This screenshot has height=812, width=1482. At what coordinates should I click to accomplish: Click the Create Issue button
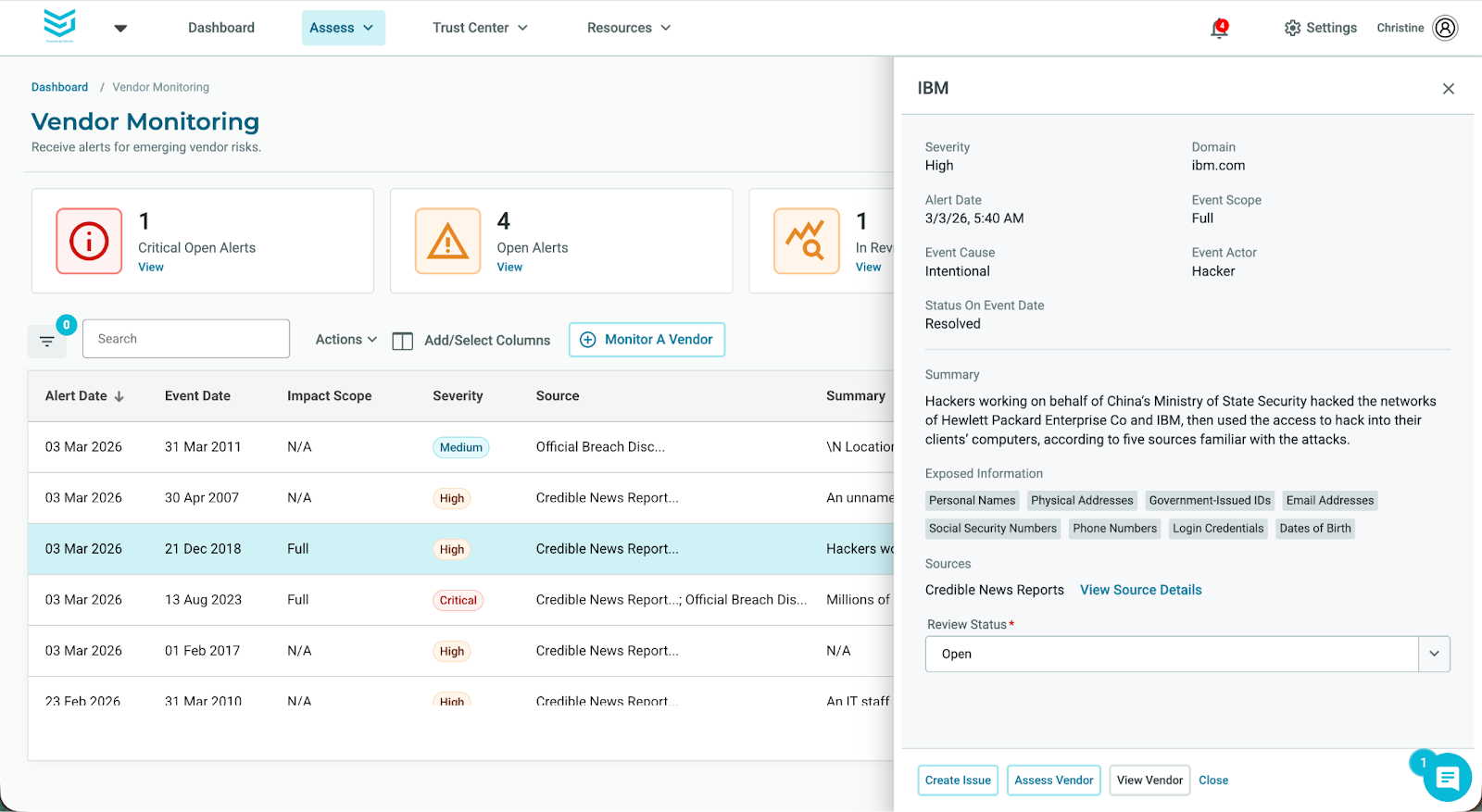tap(957, 781)
